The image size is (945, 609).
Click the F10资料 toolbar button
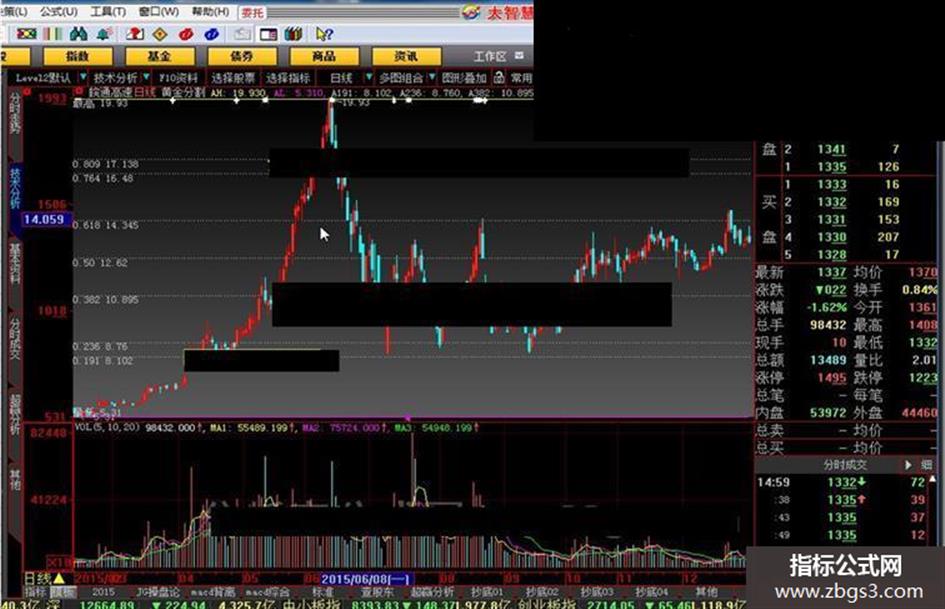(178, 78)
